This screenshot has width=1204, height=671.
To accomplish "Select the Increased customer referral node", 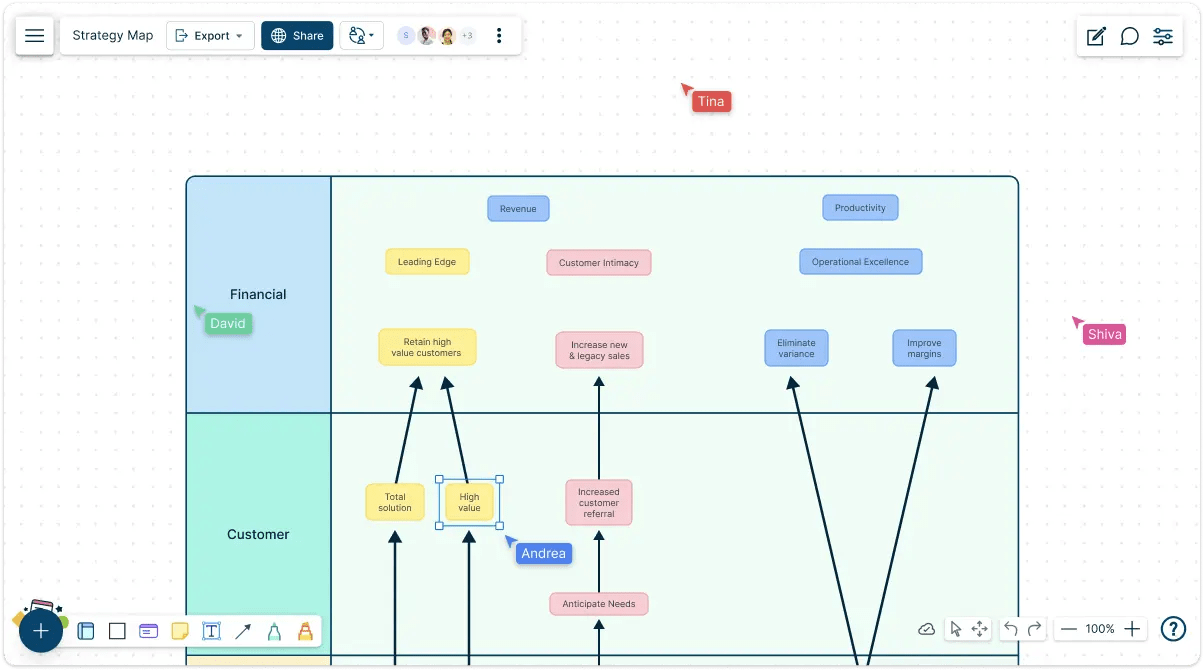I will point(598,502).
